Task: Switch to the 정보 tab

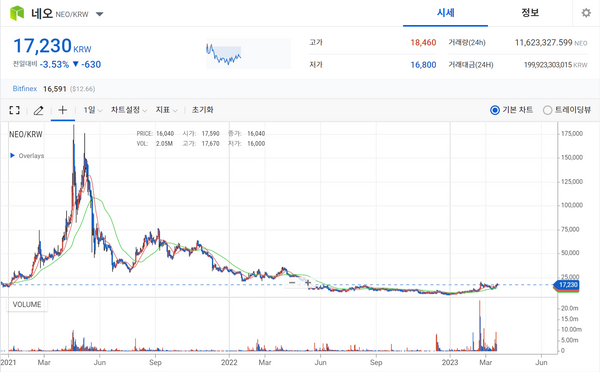Action: 530,13
